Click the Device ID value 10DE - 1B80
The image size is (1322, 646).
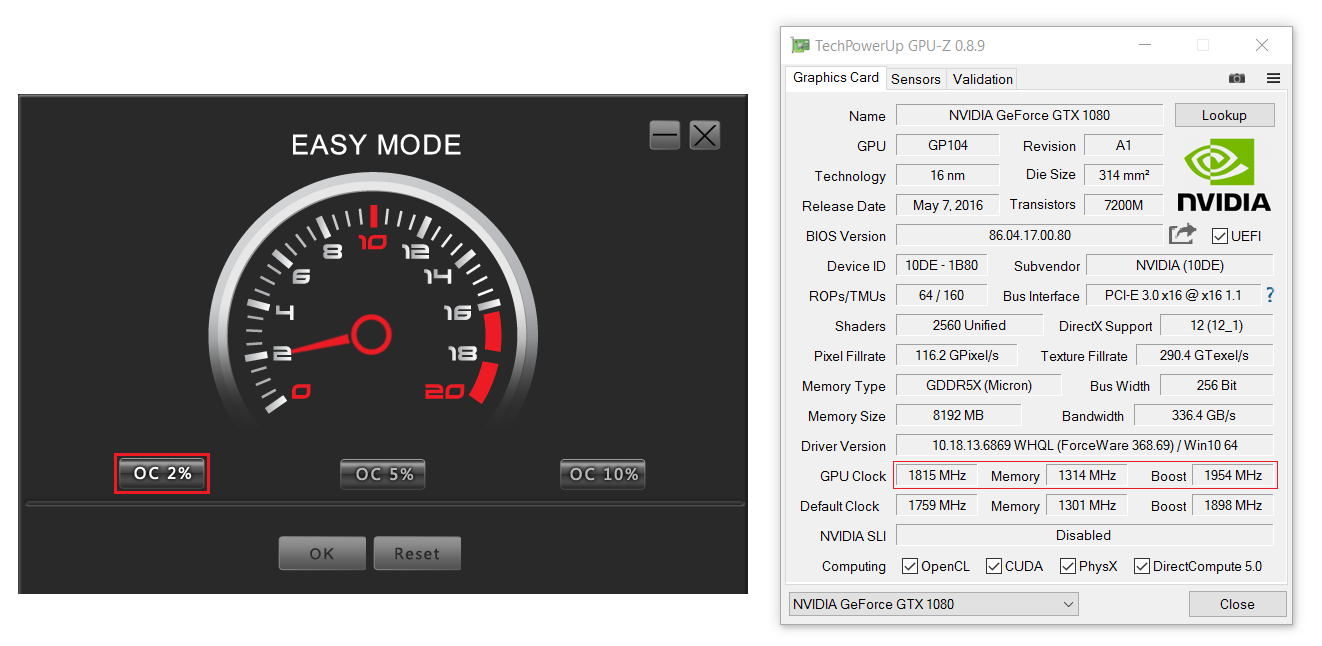tap(941, 265)
